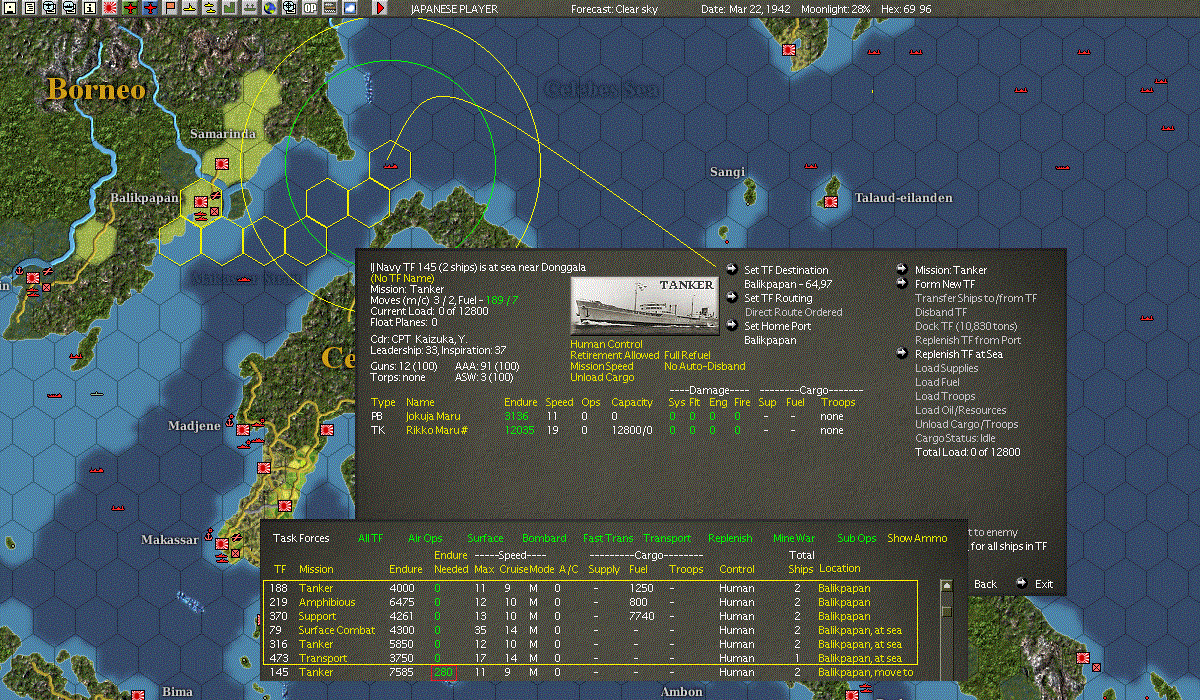Toggle Human Control setting
Viewport: 1200px width, 700px height.
606,345
